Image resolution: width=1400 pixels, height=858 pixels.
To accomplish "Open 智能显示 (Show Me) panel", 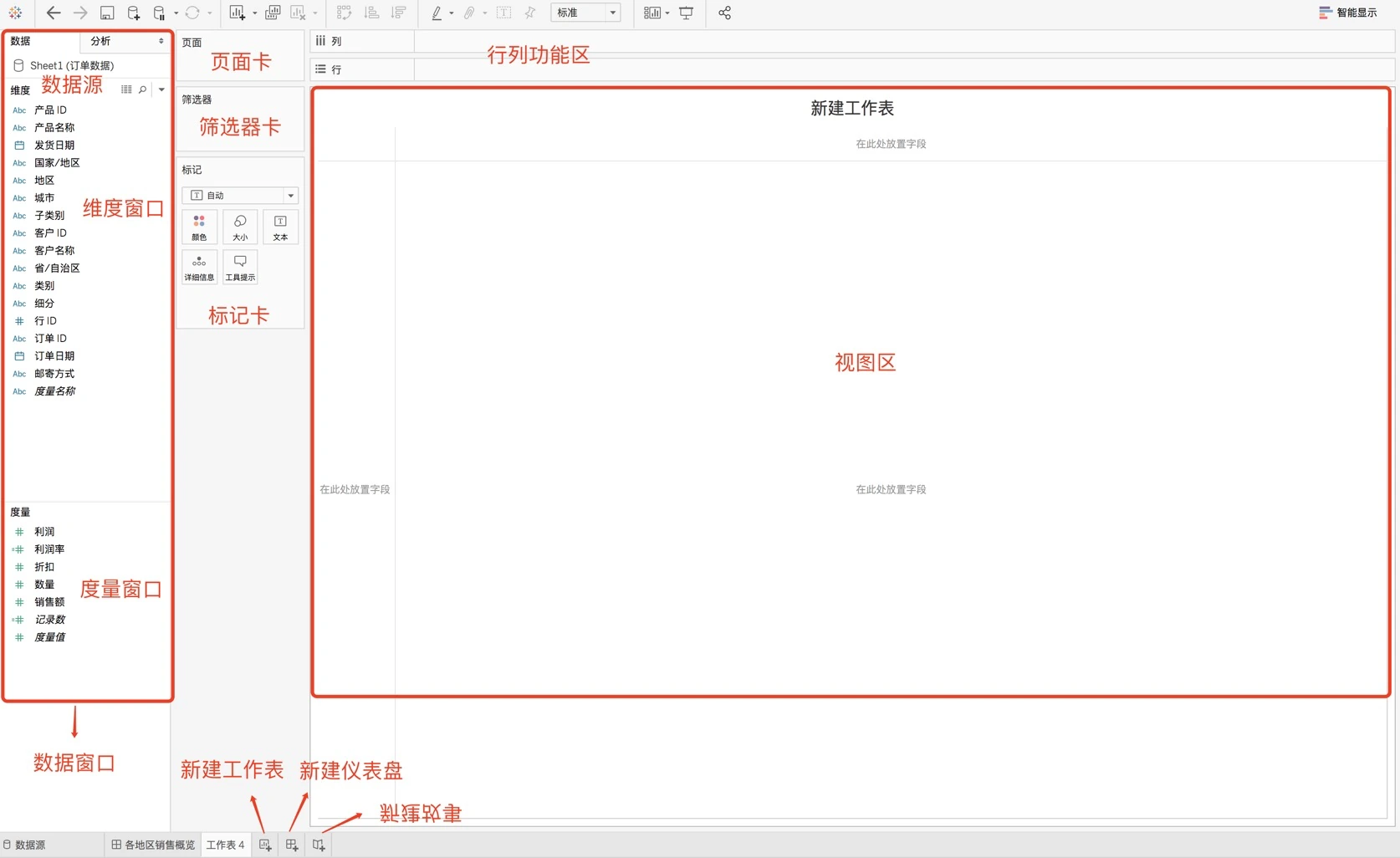I will (1348, 13).
